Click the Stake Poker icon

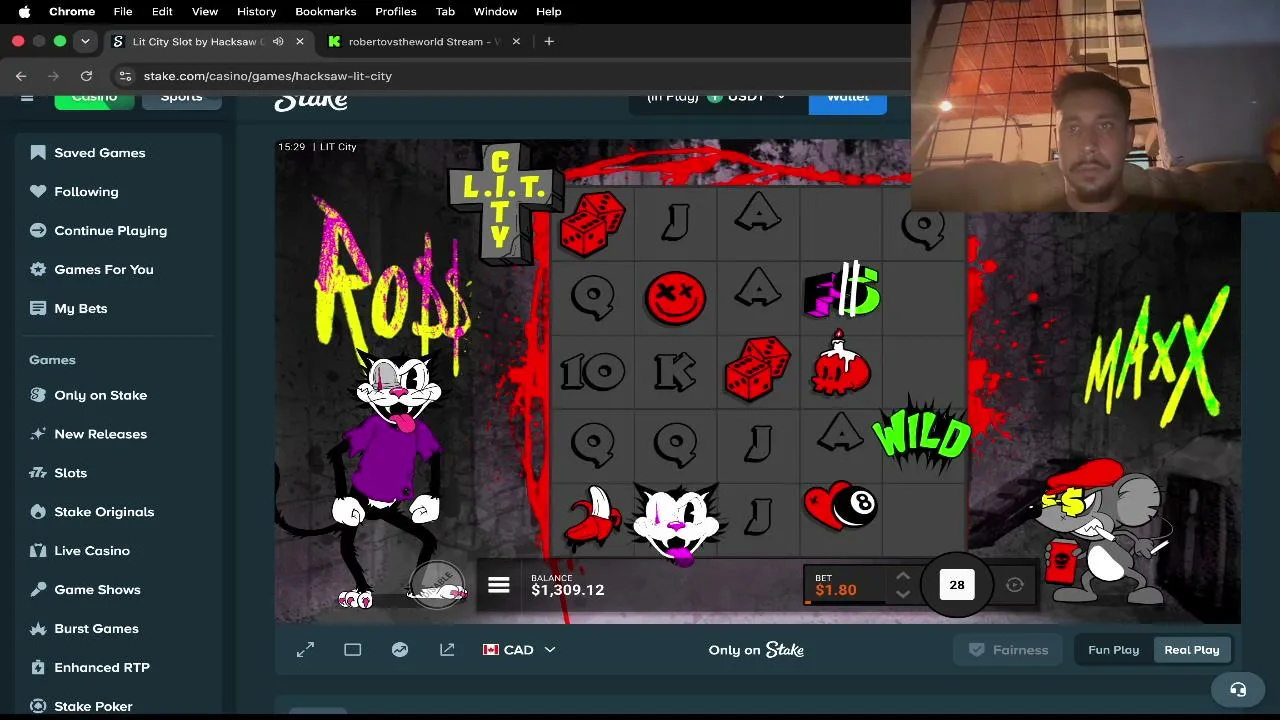pyautogui.click(x=38, y=707)
